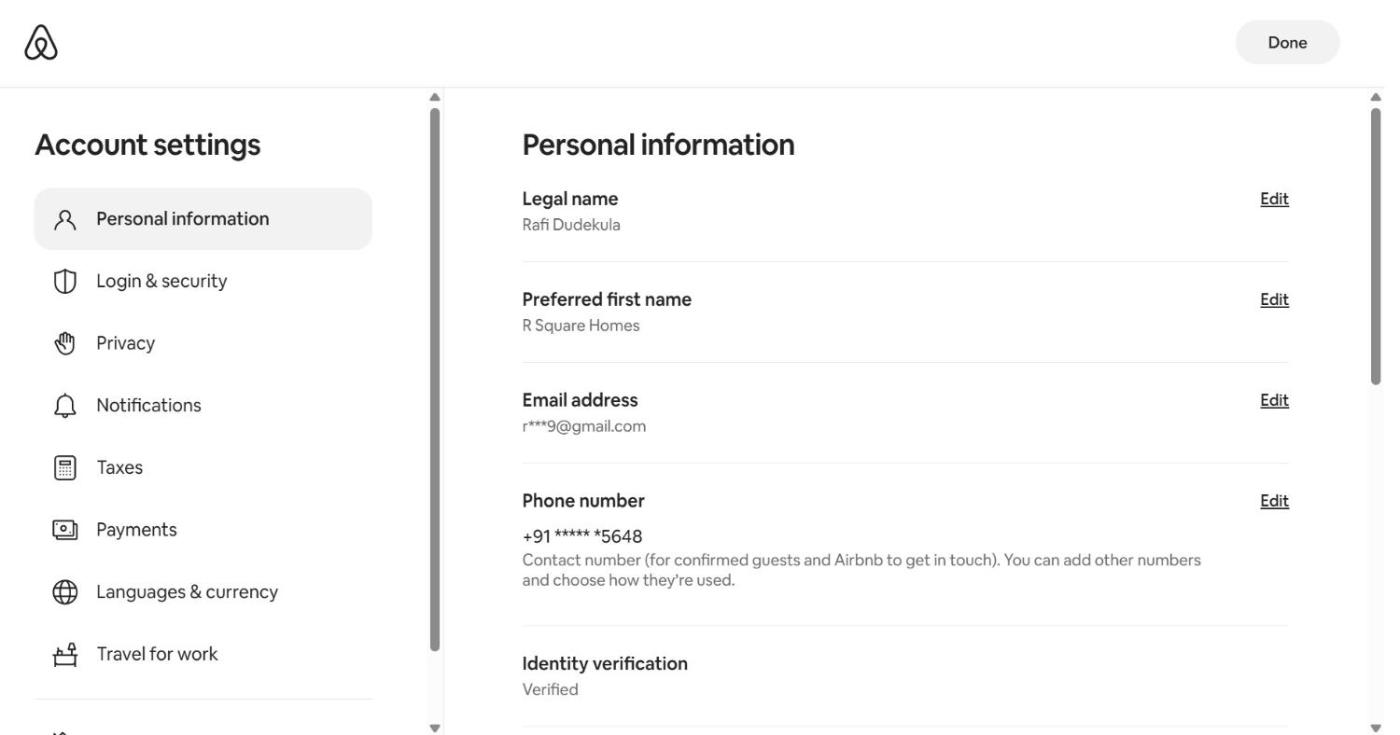Click the person icon beside Personal information

point(65,219)
